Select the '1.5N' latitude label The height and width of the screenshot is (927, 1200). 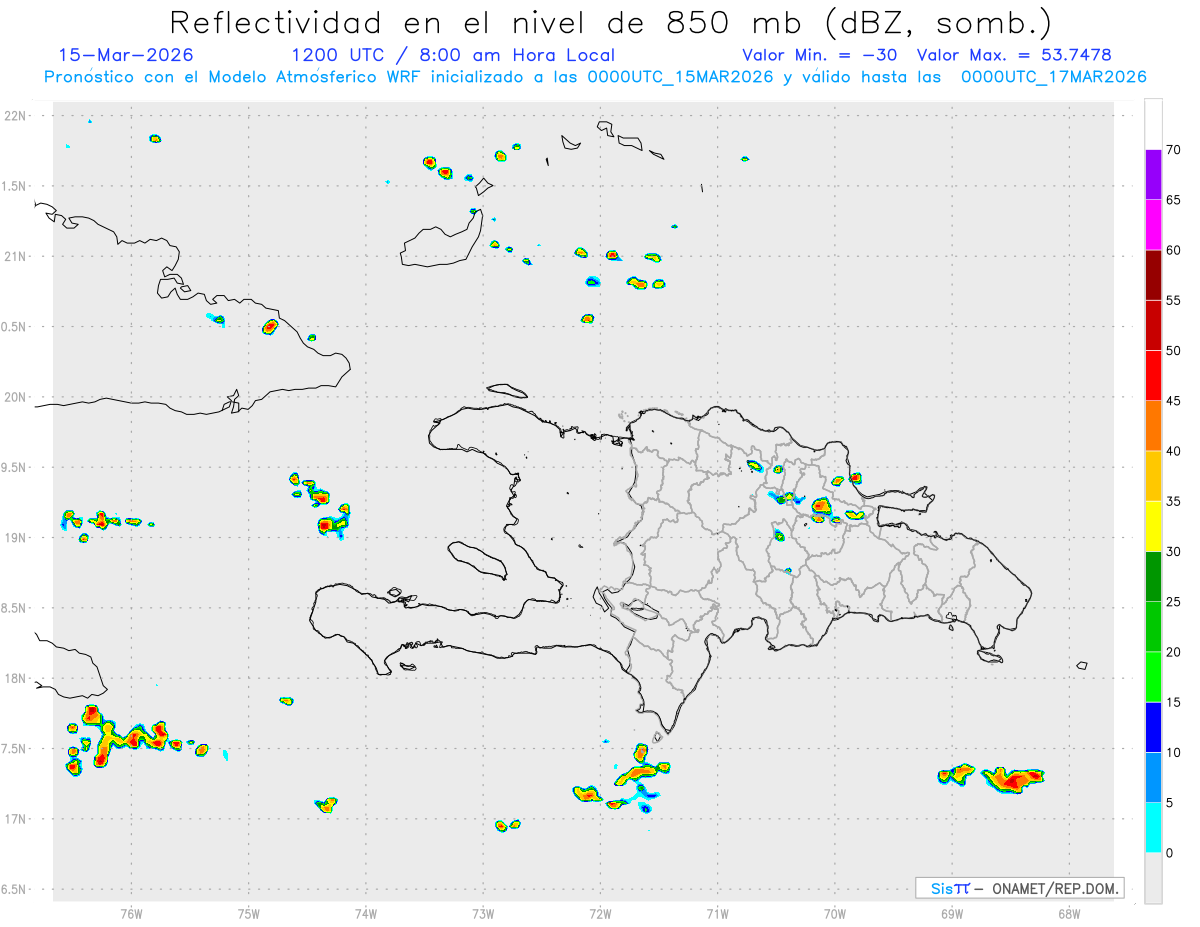[x=15, y=186]
